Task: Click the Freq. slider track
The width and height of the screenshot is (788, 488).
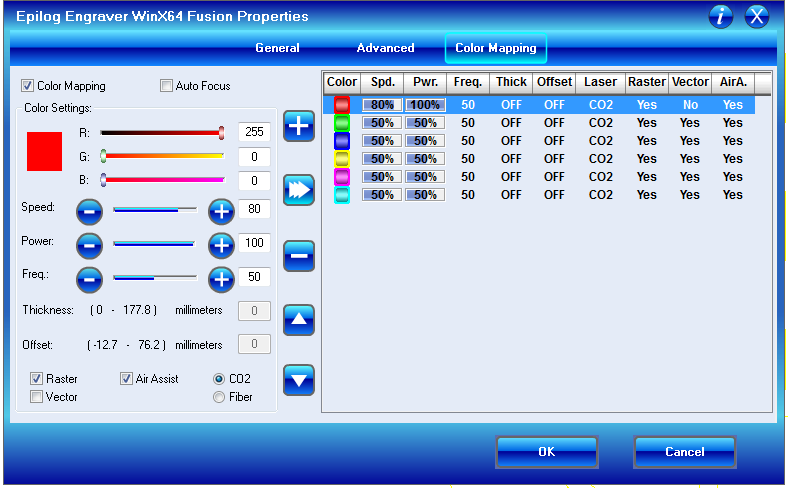Action: point(155,277)
